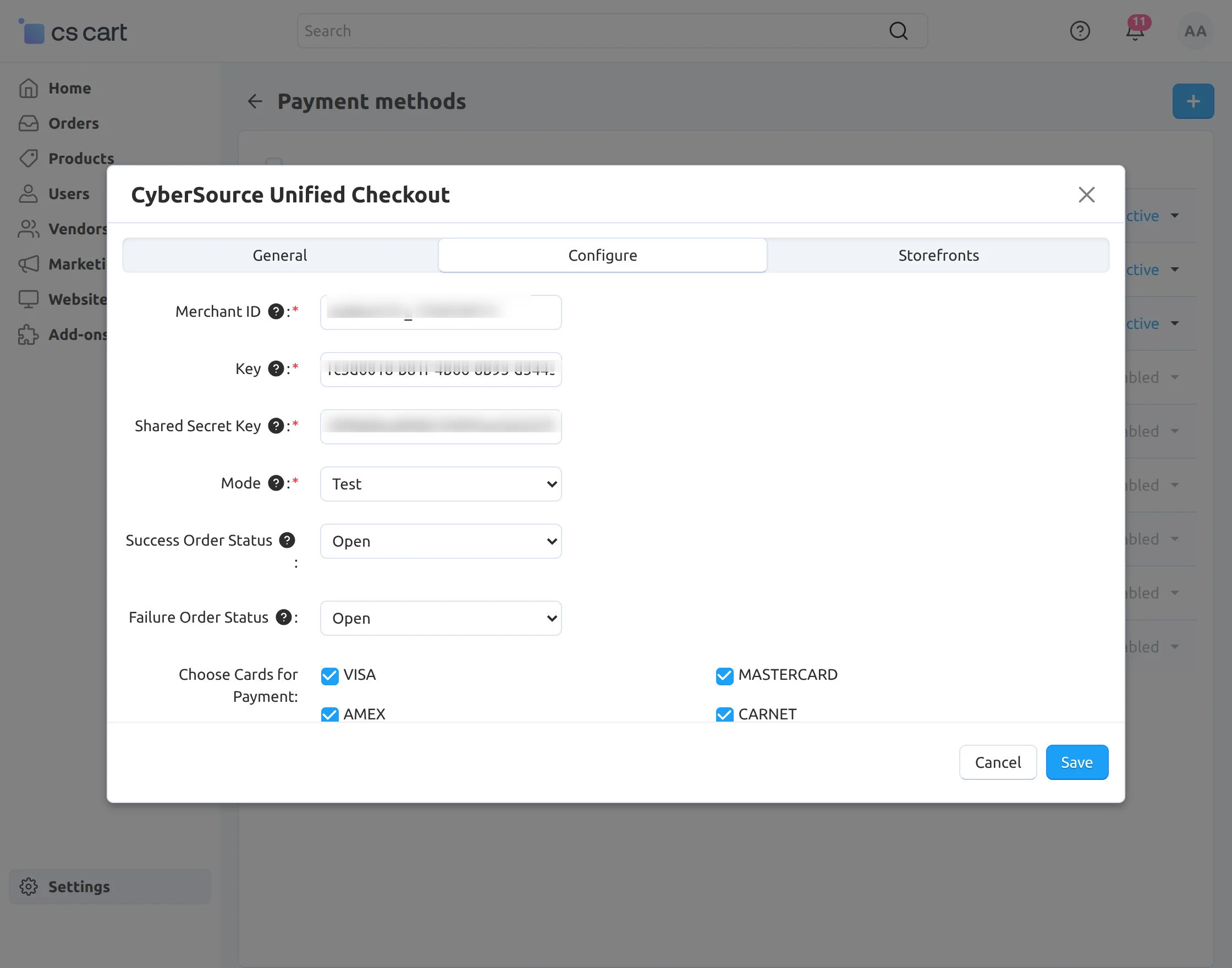Click the help question mark in top bar
This screenshot has height=968, width=1232.
click(x=1080, y=31)
